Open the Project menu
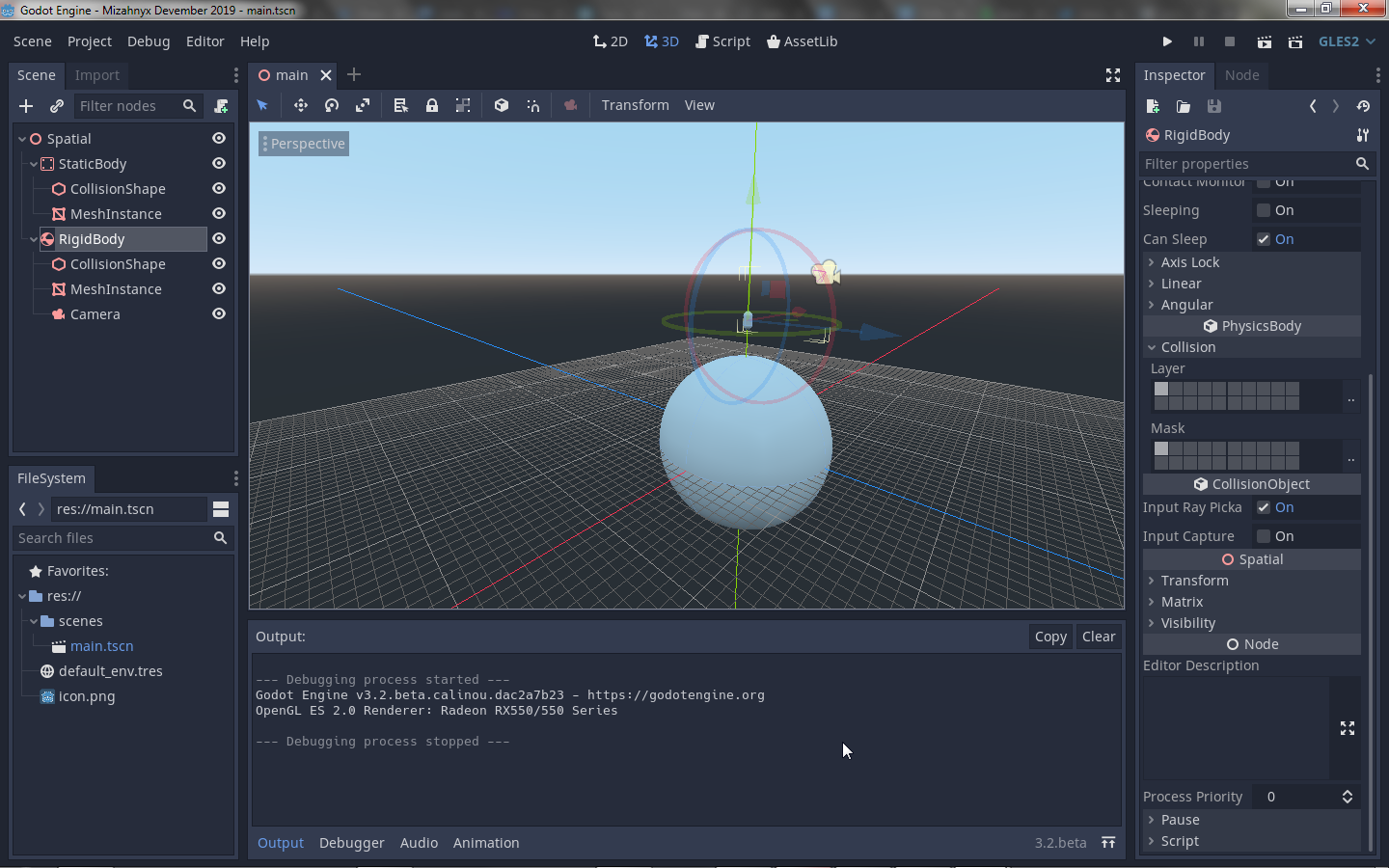Screen dimensions: 1389x868 point(90,41)
